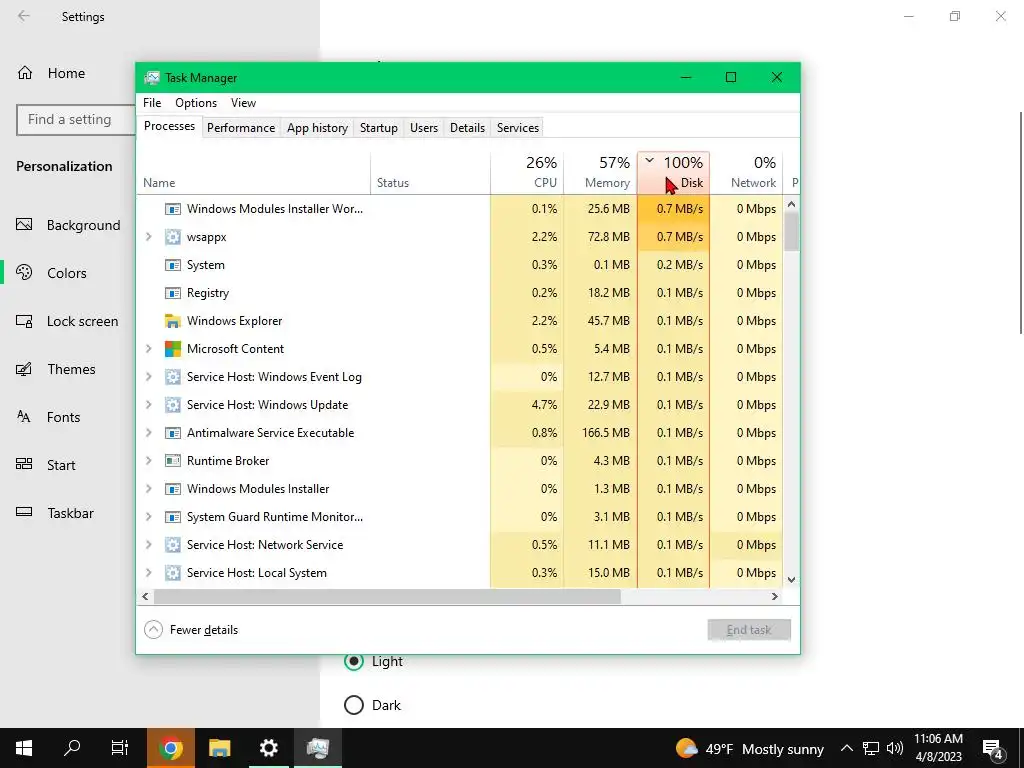Click the volume speaker tray icon
1024x768 pixels.
point(895,748)
